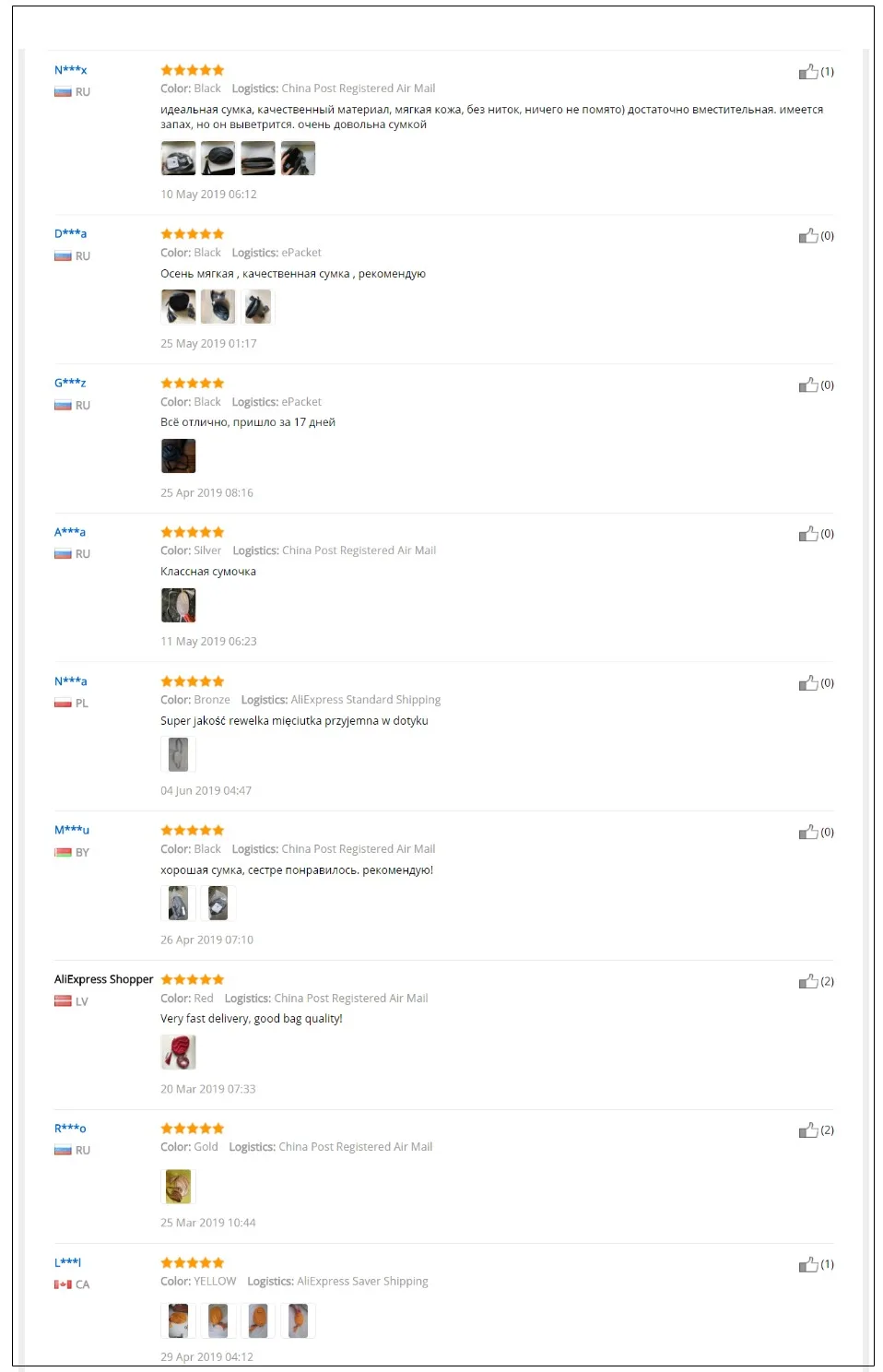The image size is (883, 1372).
Task: Like the AliExpress Shopper review from LV
Action: click(x=807, y=981)
